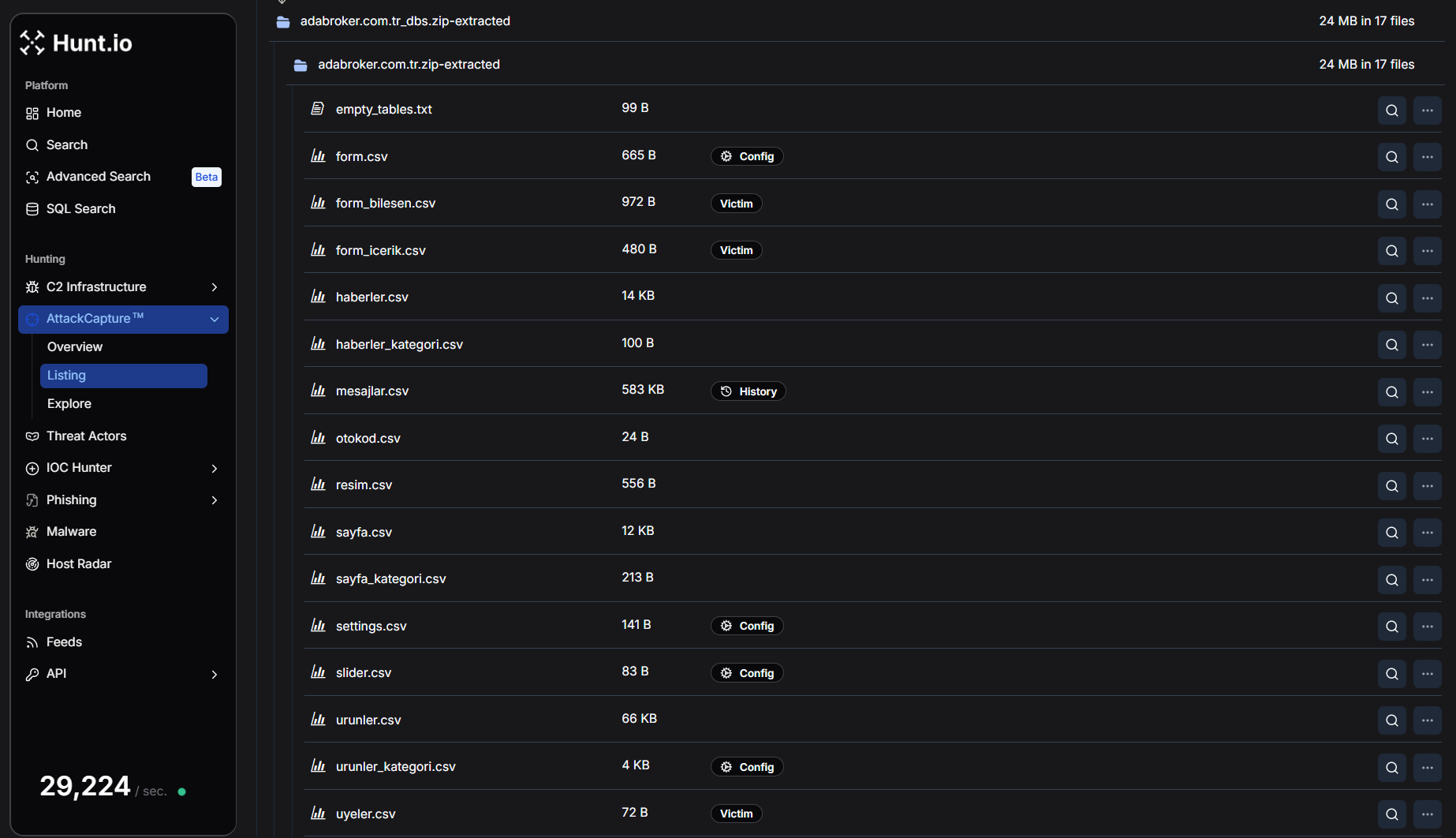Click the Victim tag on uyeler.csv
The image size is (1456, 838).
[737, 814]
